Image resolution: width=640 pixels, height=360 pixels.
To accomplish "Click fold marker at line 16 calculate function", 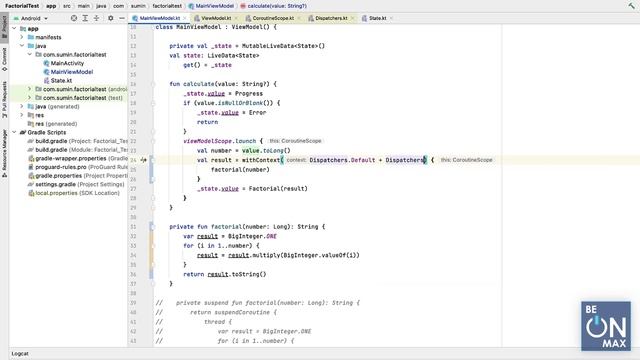I will [153, 84].
